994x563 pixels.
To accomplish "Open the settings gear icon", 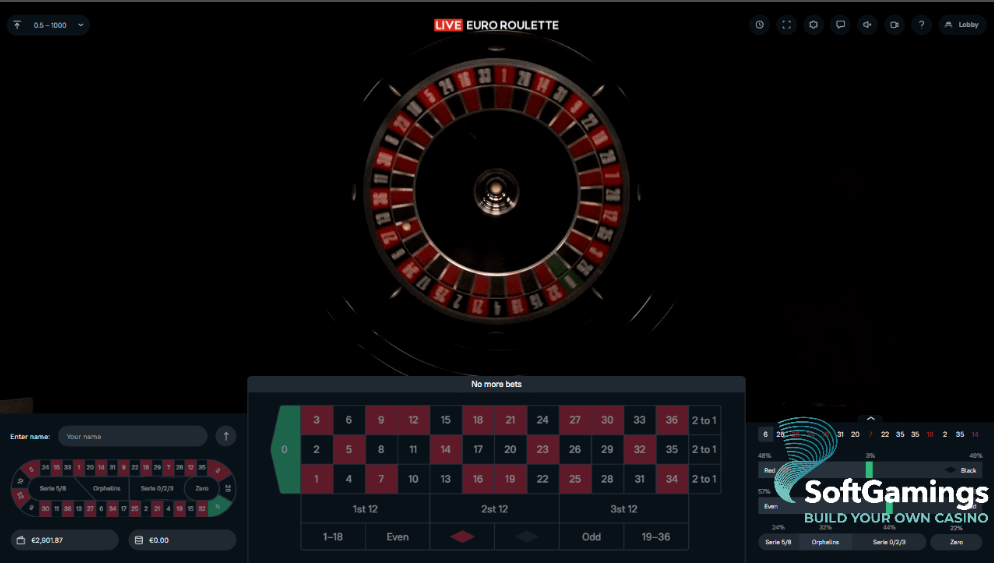I will (x=813, y=25).
